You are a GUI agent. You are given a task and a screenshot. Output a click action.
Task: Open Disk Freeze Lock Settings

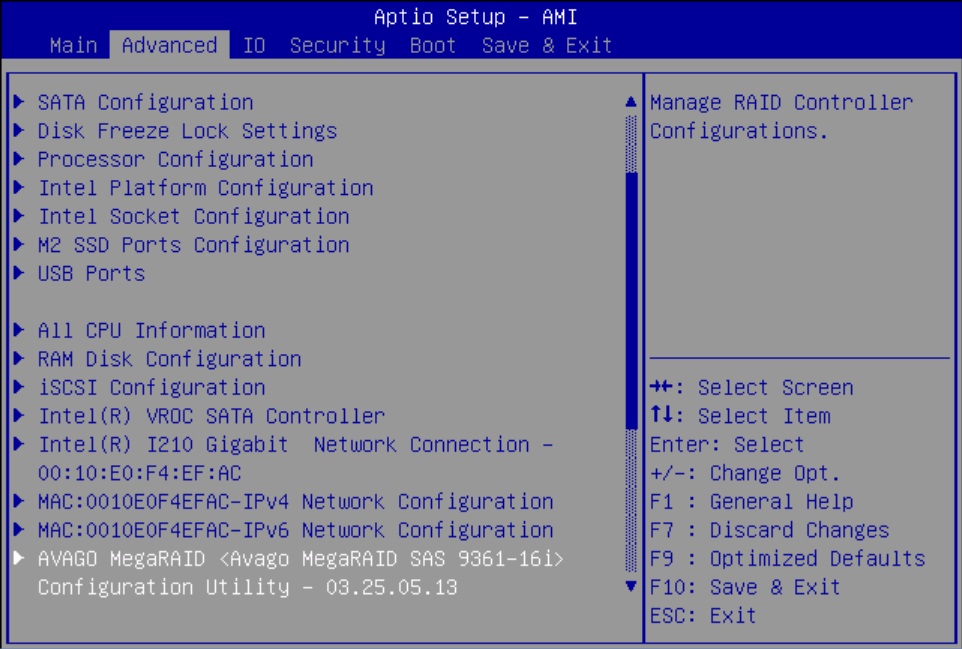click(x=187, y=131)
